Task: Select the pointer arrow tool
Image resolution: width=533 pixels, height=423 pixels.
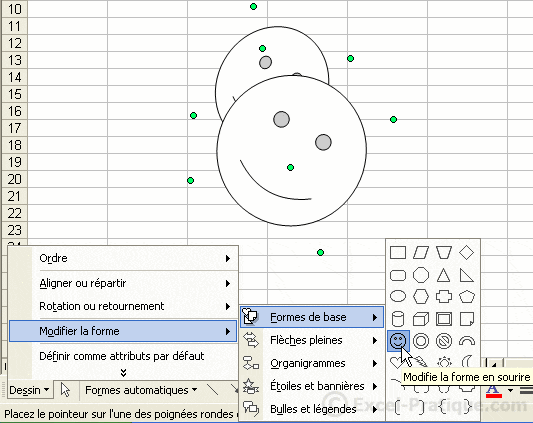Action: [65, 390]
